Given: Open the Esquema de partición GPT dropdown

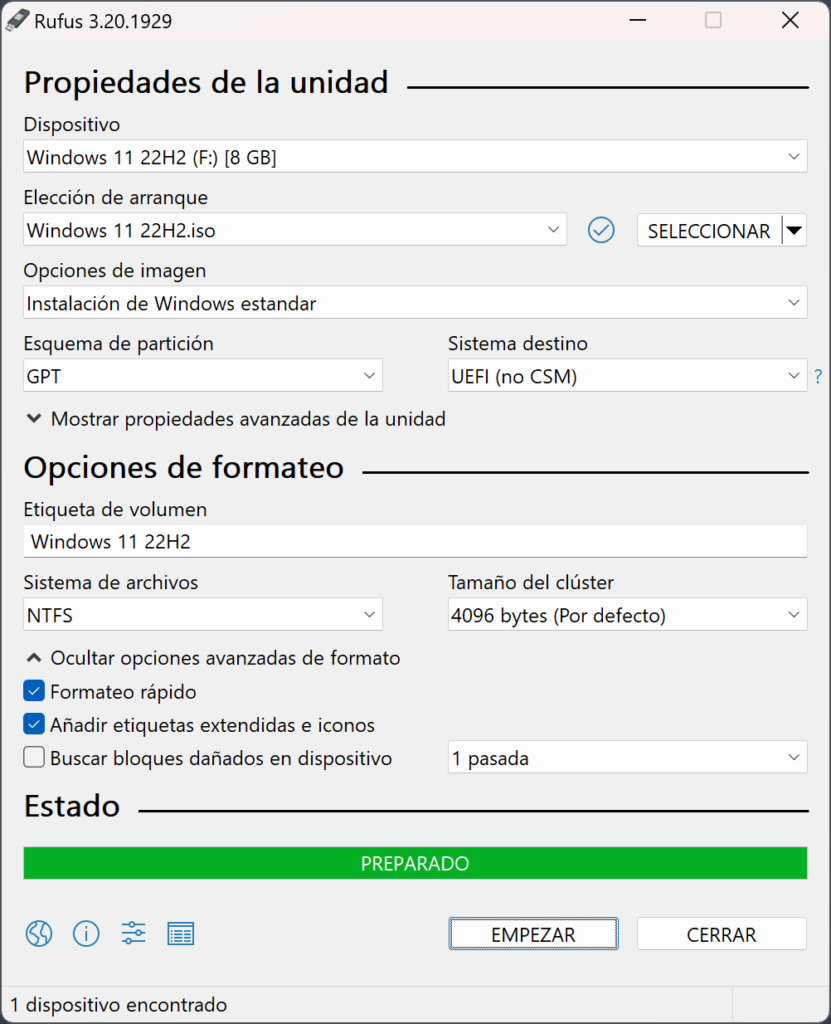Looking at the screenshot, I should click(x=203, y=376).
